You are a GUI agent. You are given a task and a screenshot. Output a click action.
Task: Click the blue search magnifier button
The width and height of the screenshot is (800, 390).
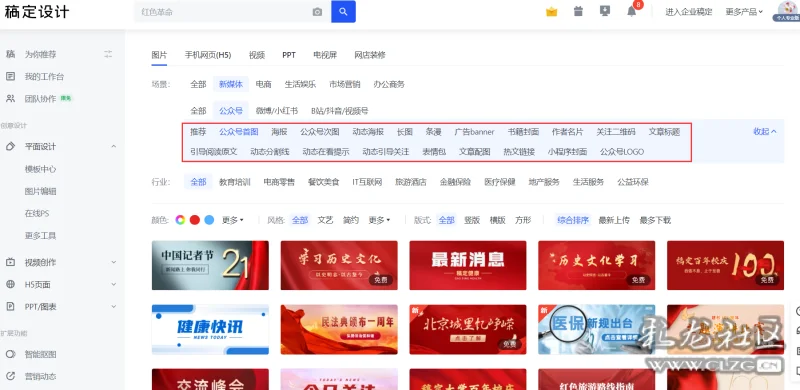[x=343, y=12]
